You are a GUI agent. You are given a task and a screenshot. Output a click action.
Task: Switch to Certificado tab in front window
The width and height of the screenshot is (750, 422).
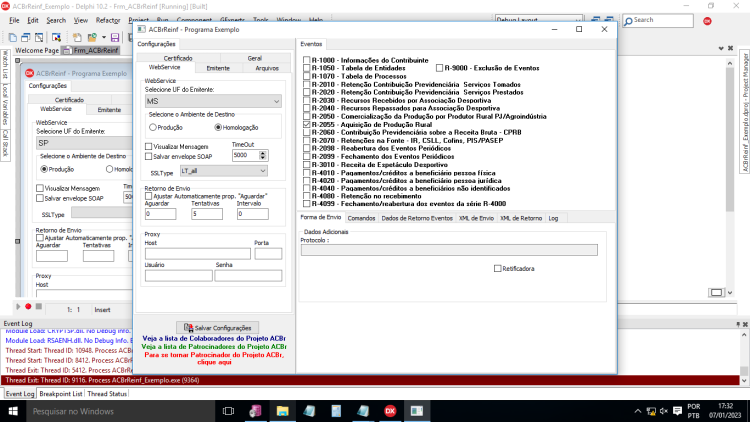click(178, 58)
